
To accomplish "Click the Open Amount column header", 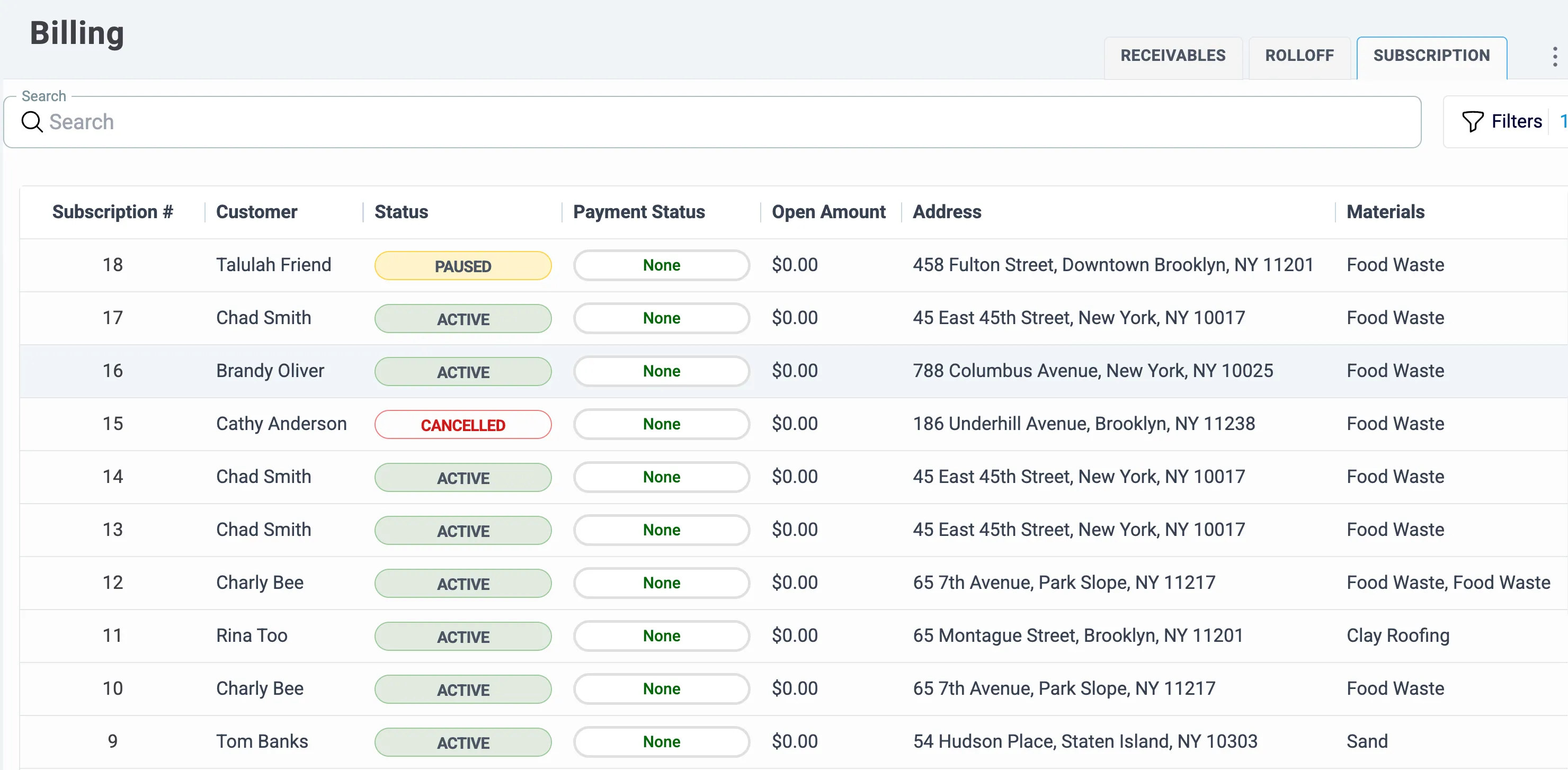I will tap(828, 212).
